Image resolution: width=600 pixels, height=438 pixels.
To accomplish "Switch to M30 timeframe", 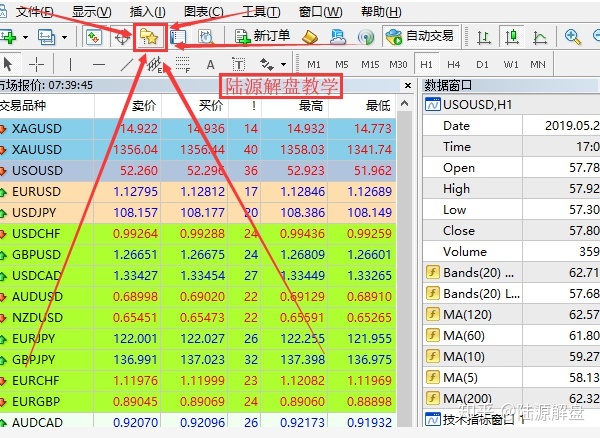I will click(x=398, y=65).
